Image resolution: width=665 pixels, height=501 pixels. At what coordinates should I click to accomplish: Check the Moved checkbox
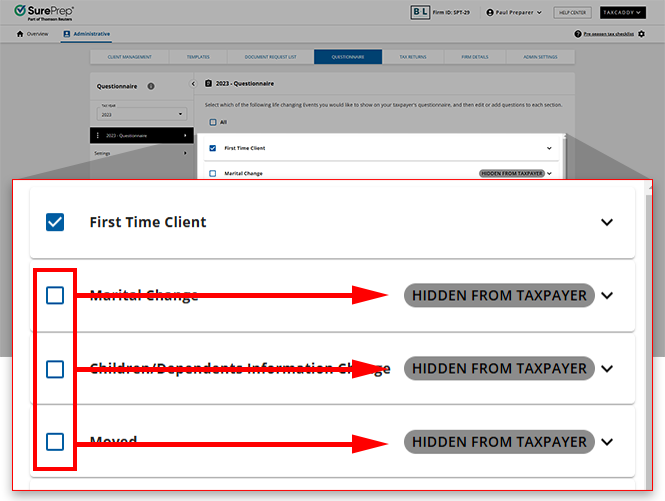coord(55,442)
